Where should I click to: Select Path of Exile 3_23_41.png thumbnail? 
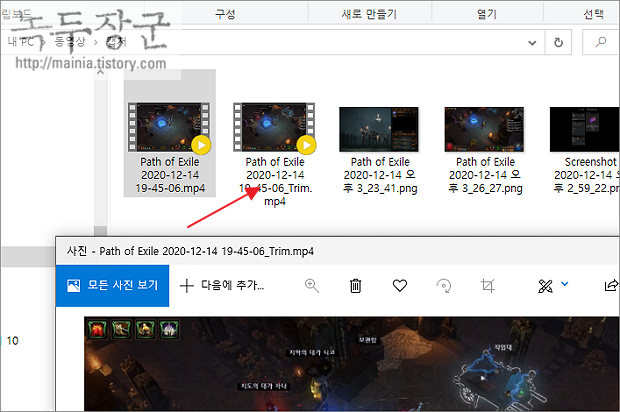coord(379,129)
